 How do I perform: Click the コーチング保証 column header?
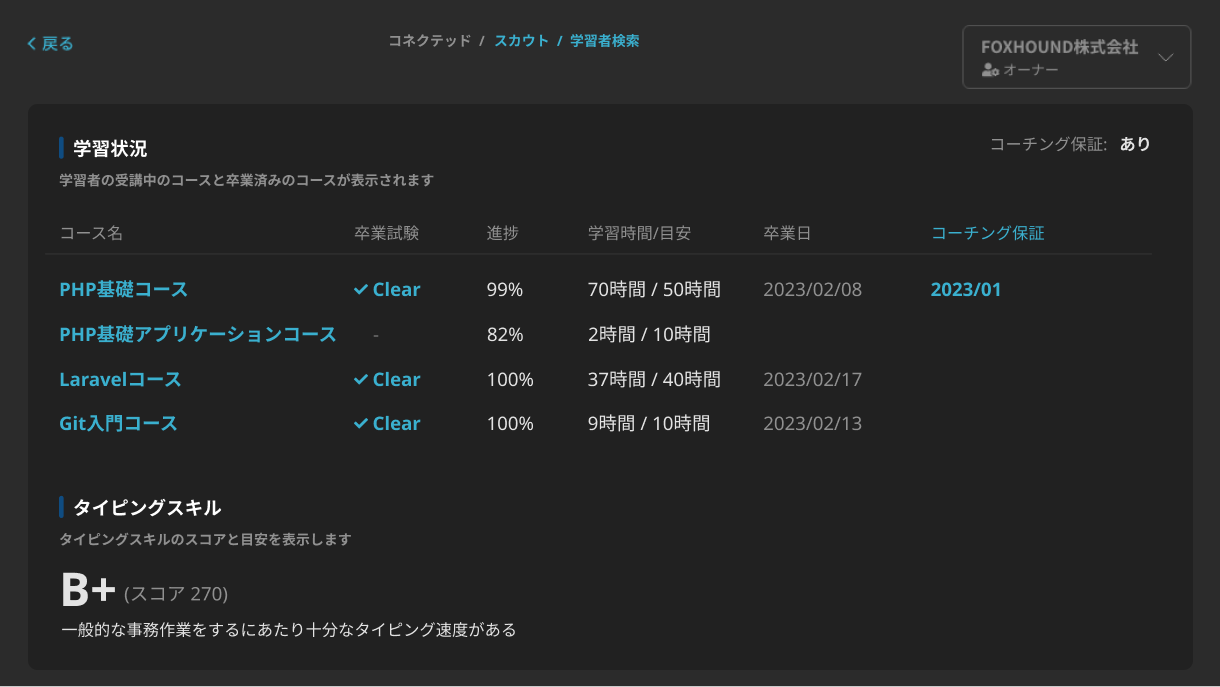[987, 233]
